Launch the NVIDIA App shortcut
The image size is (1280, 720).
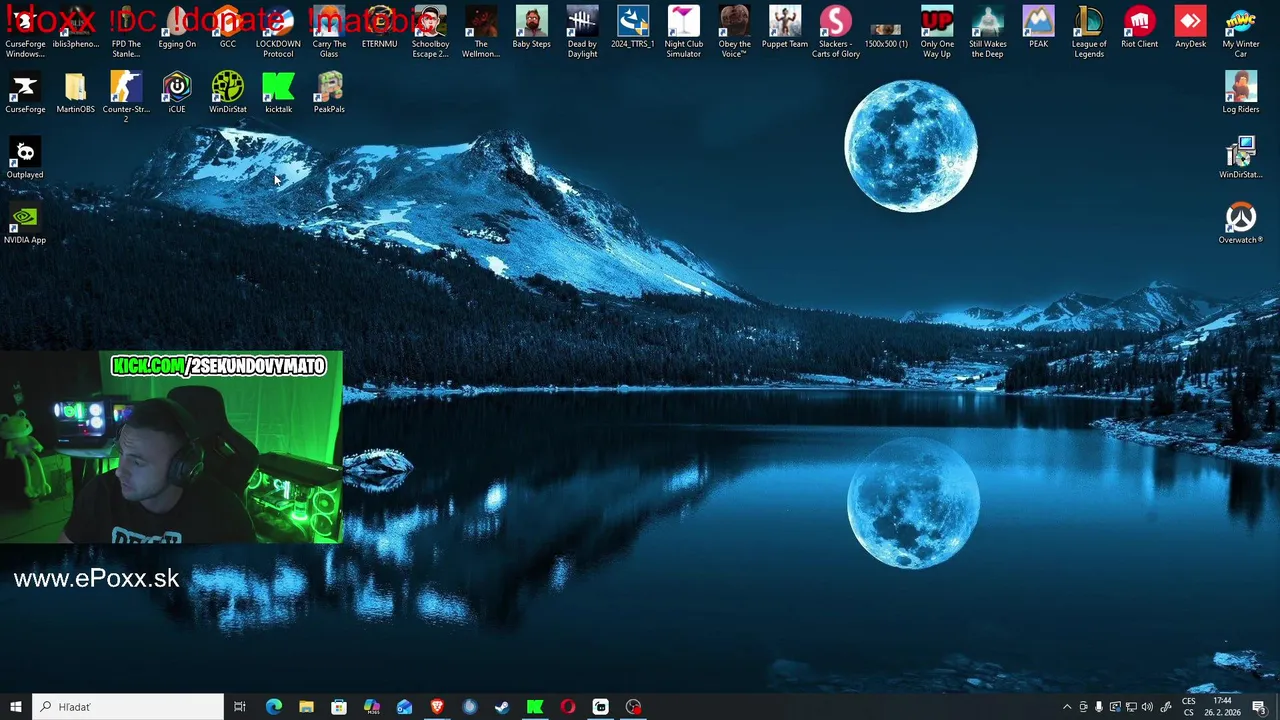point(25,222)
